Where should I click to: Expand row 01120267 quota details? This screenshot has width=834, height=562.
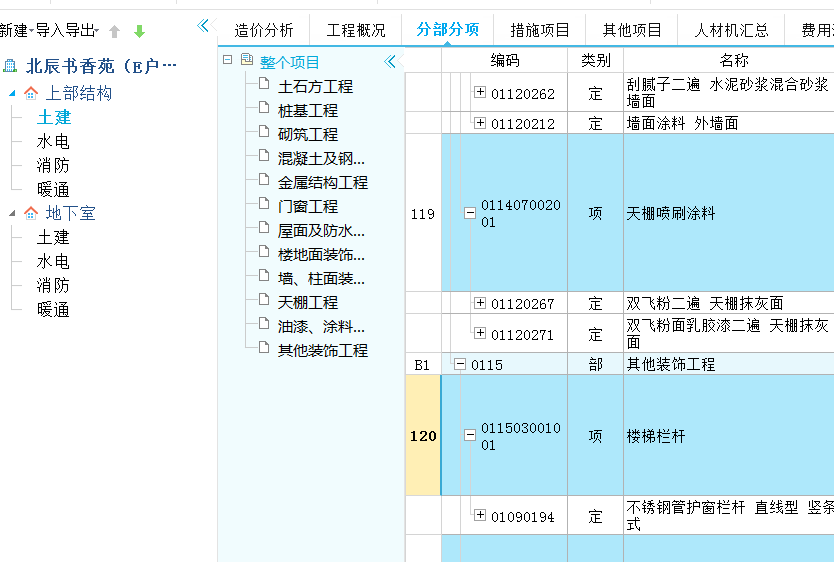(480, 303)
